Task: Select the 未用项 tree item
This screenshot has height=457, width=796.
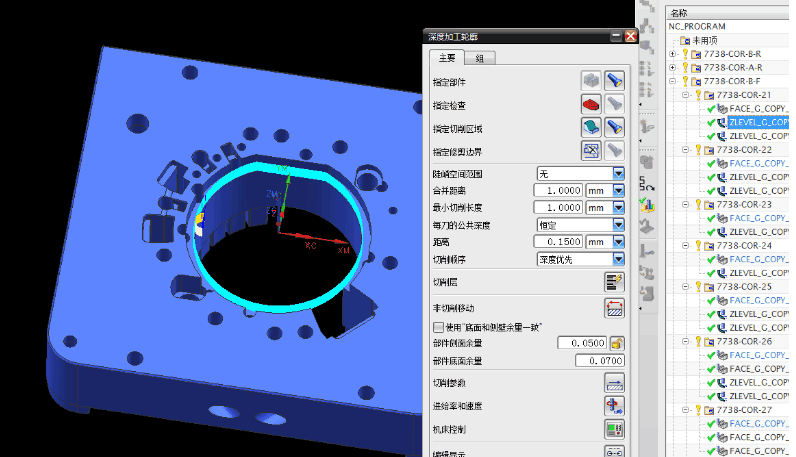Action: coord(705,40)
